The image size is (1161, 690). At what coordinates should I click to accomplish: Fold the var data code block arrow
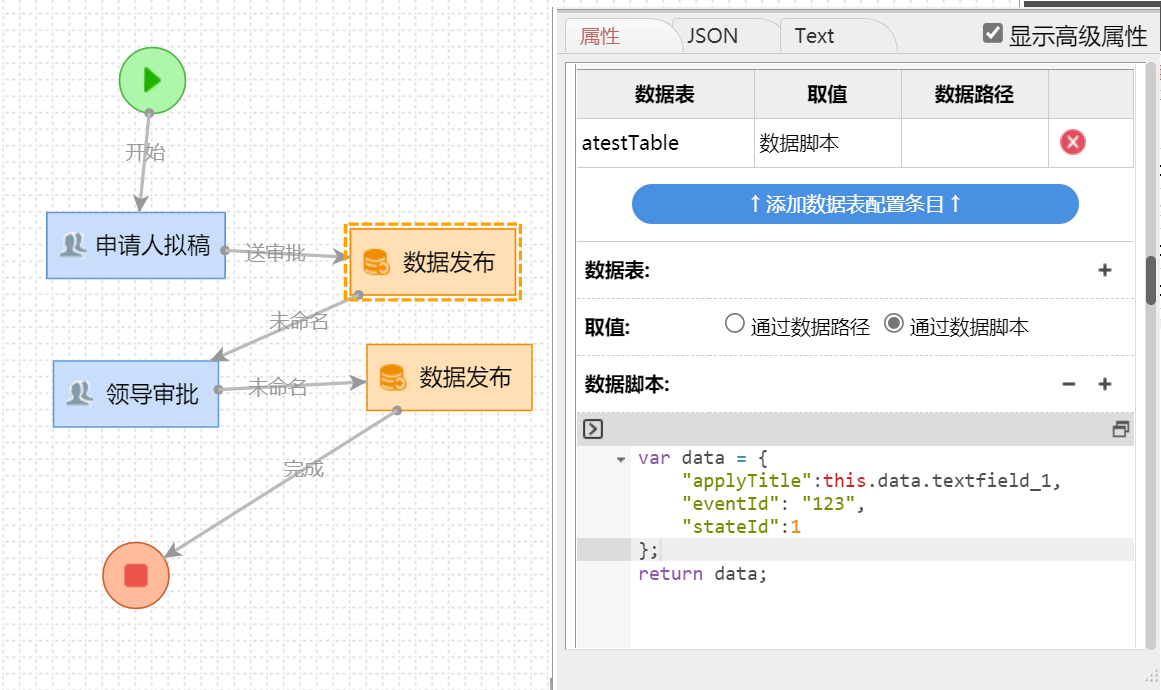620,459
